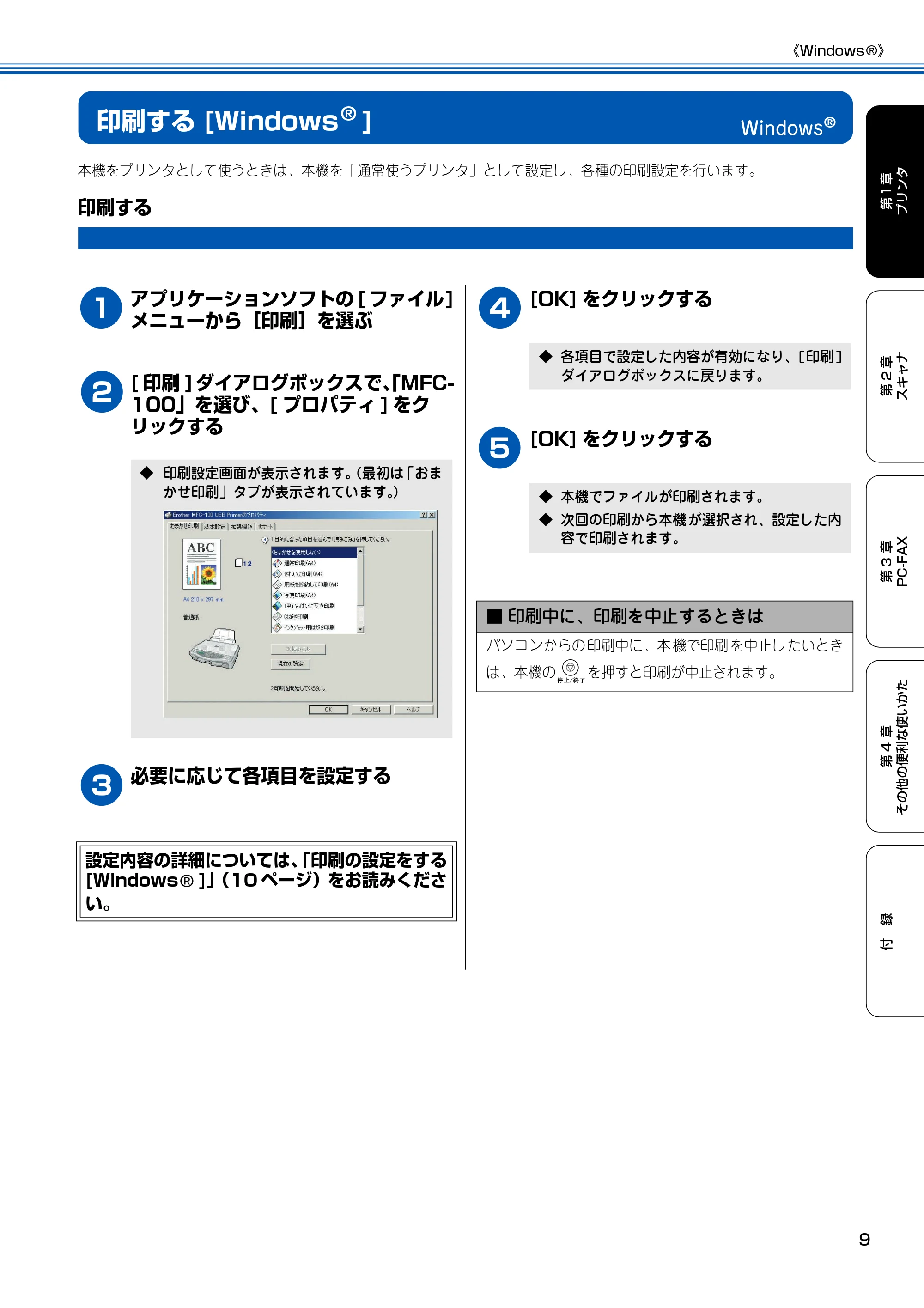Open the 拡張機能 tab
Viewport: 924px width, 1308px height.
242,528
